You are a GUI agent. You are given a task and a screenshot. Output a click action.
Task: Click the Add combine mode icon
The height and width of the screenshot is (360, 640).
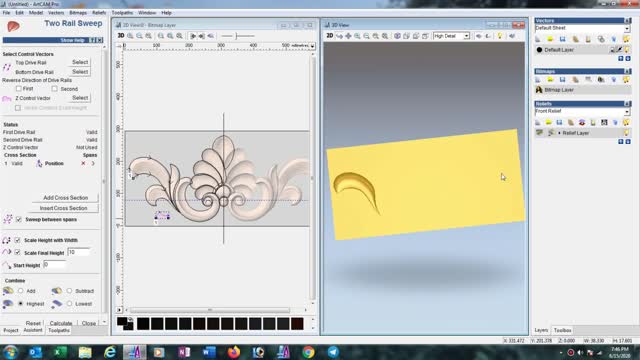(8, 291)
